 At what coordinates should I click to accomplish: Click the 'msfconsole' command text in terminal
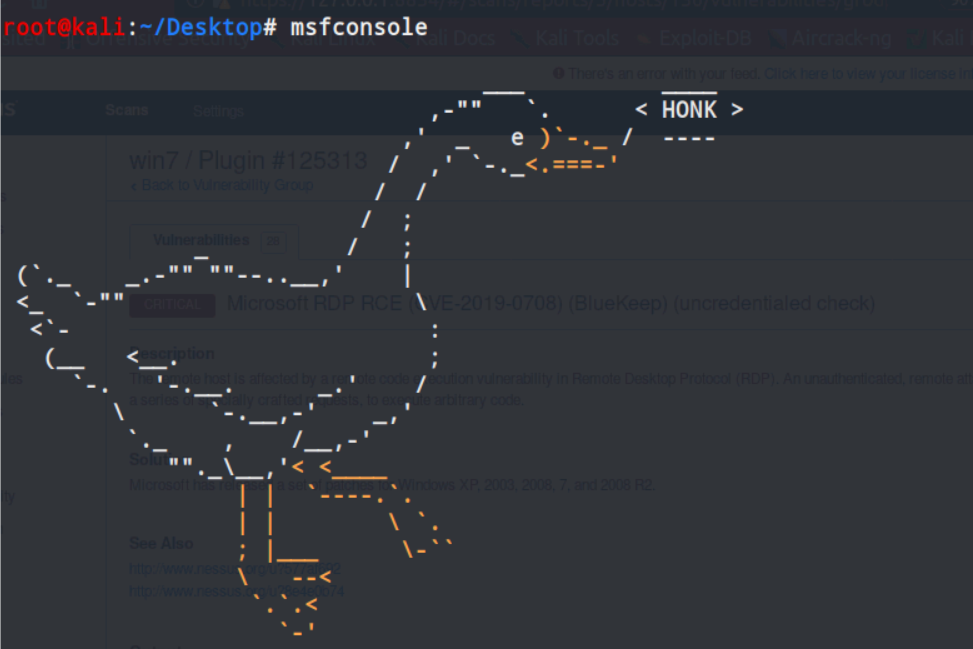click(x=359, y=27)
